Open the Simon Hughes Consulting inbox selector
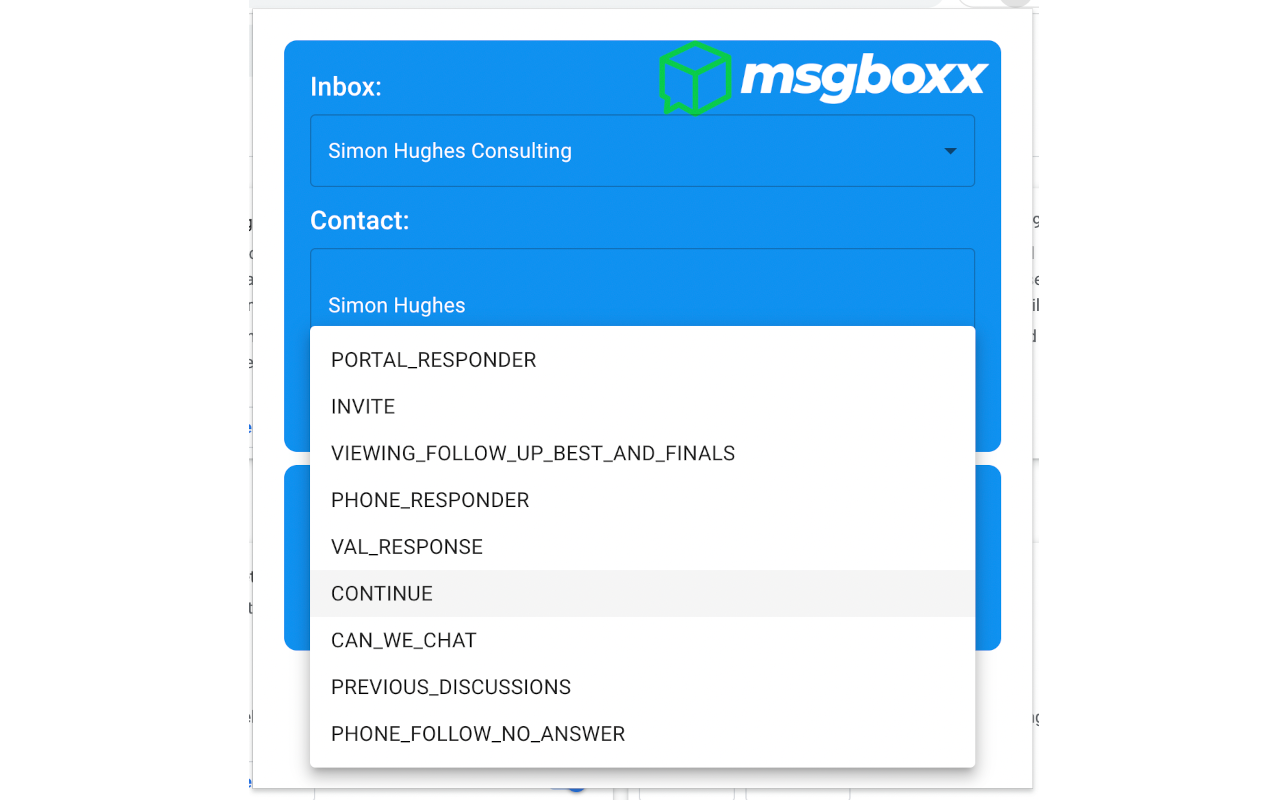The width and height of the screenshot is (1280, 800). click(643, 150)
